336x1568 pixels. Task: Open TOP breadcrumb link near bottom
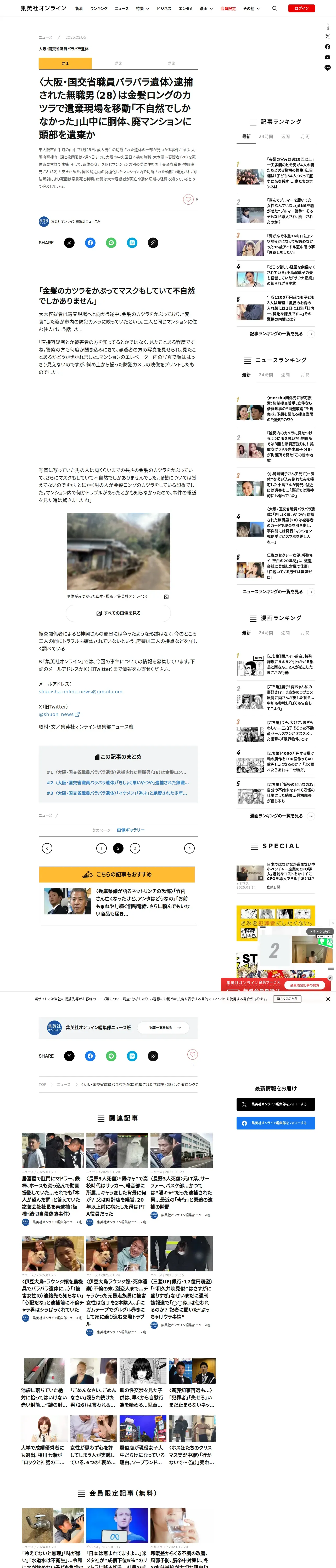[x=43, y=1085]
